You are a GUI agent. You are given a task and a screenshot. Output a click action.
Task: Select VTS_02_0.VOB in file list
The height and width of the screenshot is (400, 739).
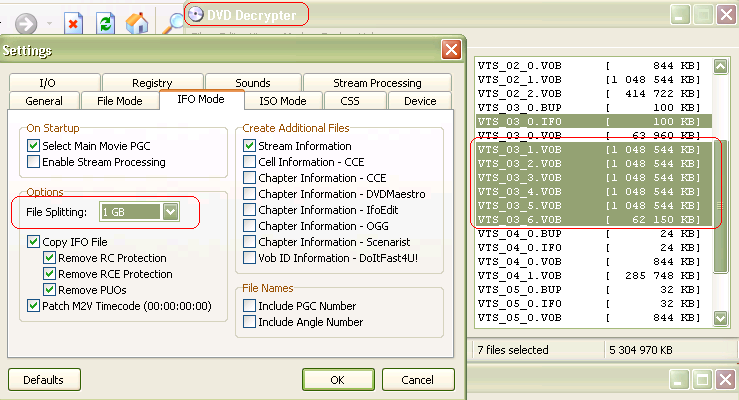(593, 65)
